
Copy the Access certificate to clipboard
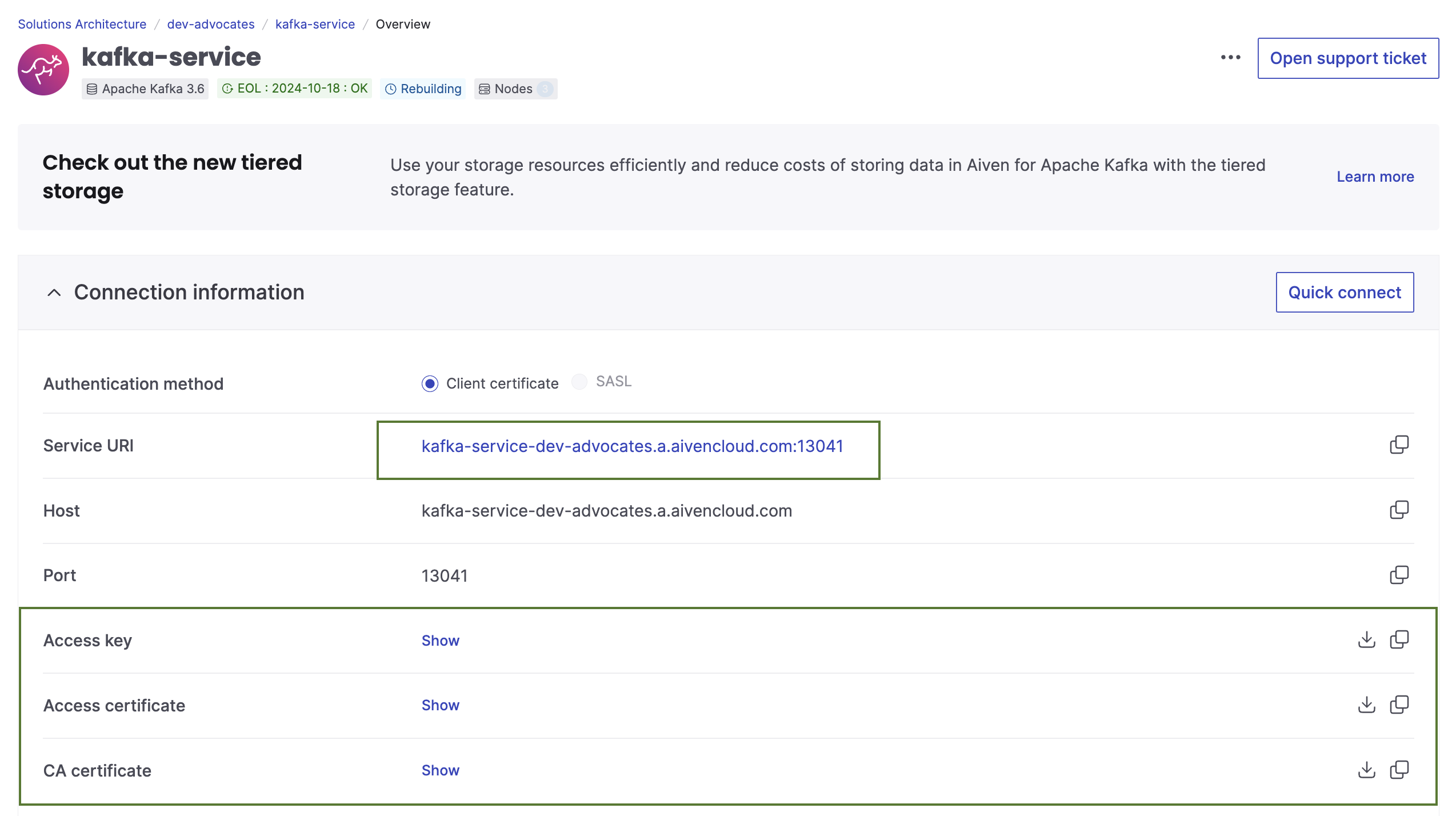coord(1400,705)
